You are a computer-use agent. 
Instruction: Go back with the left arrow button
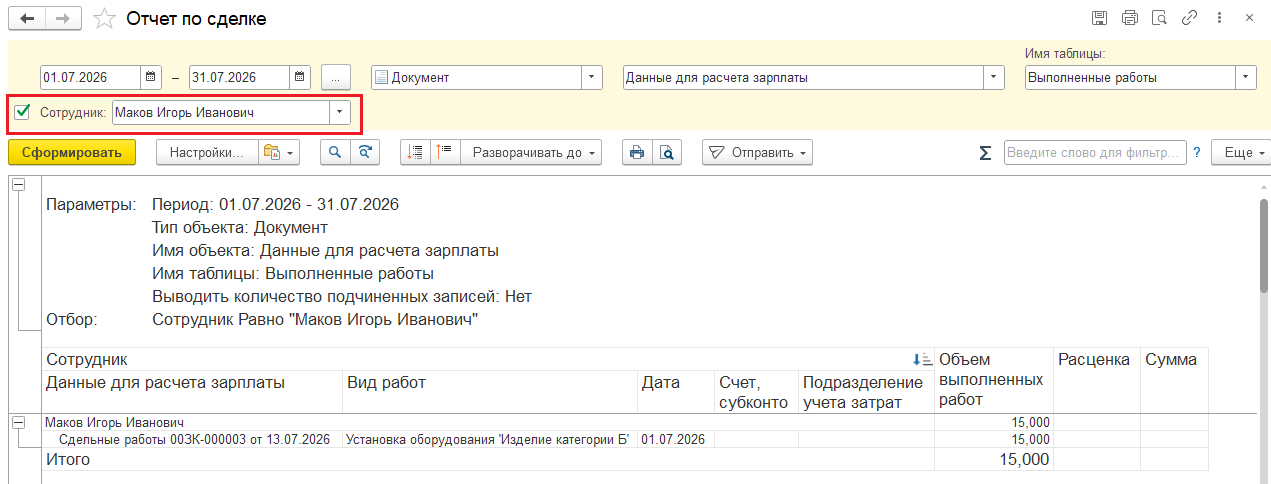point(26,19)
